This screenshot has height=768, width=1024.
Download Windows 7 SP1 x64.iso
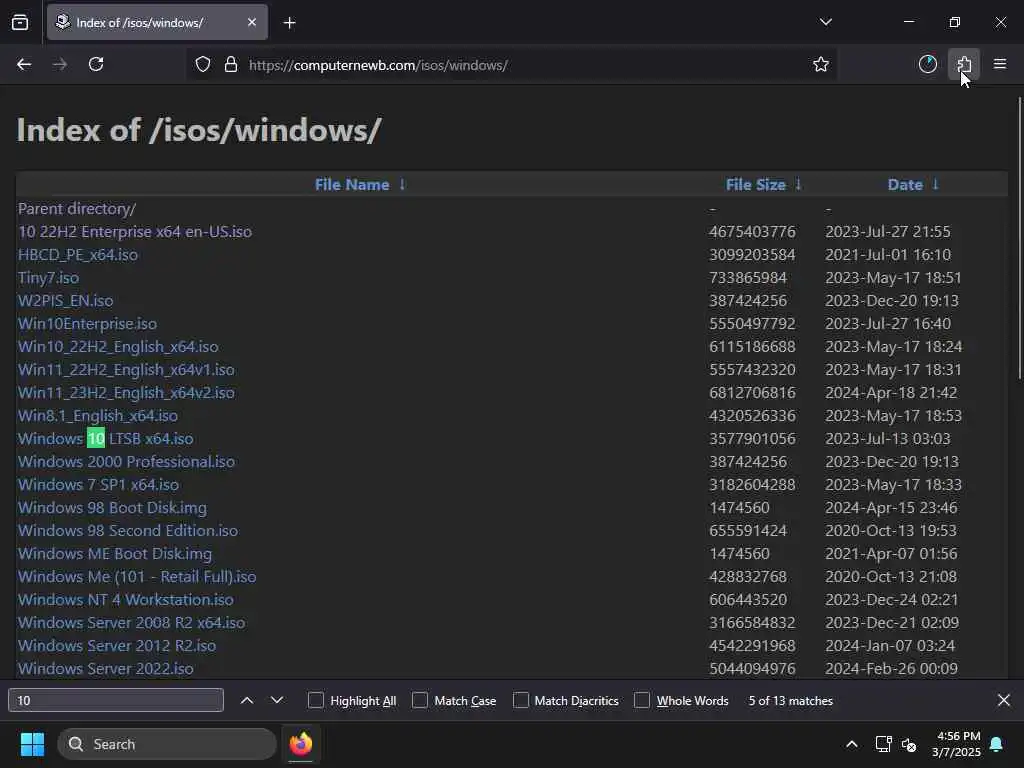pyautogui.click(x=98, y=484)
